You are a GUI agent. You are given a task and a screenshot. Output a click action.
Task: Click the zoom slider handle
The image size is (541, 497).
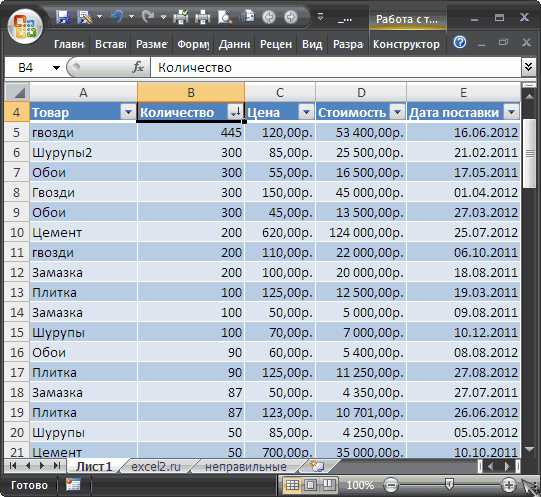click(x=449, y=484)
